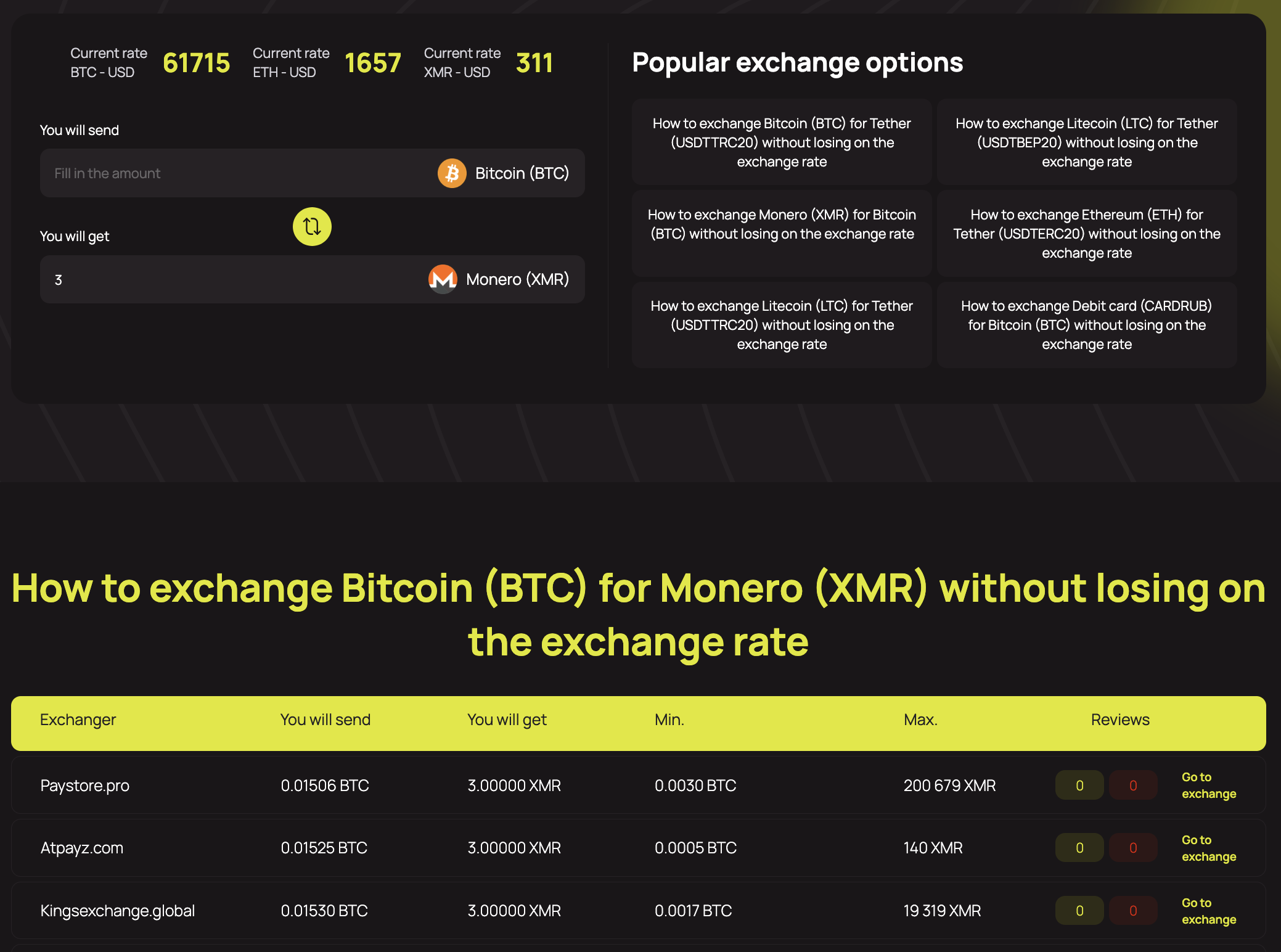Go to exchange for Kingsexchange.global

[x=1209, y=911]
